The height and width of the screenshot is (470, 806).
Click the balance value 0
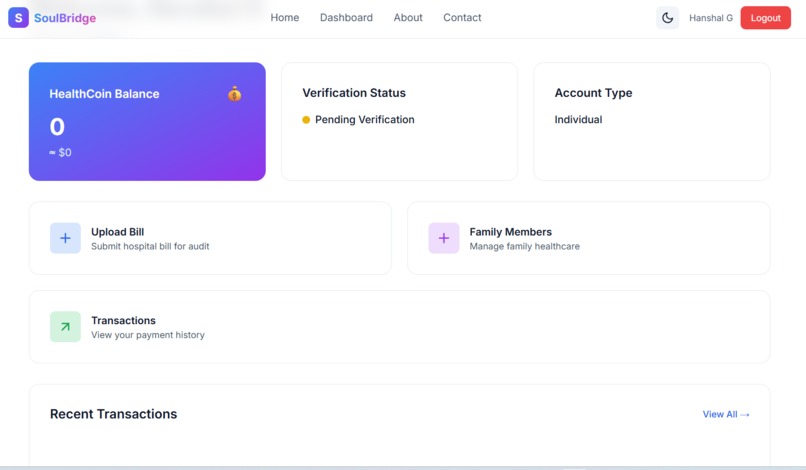pos(57,127)
